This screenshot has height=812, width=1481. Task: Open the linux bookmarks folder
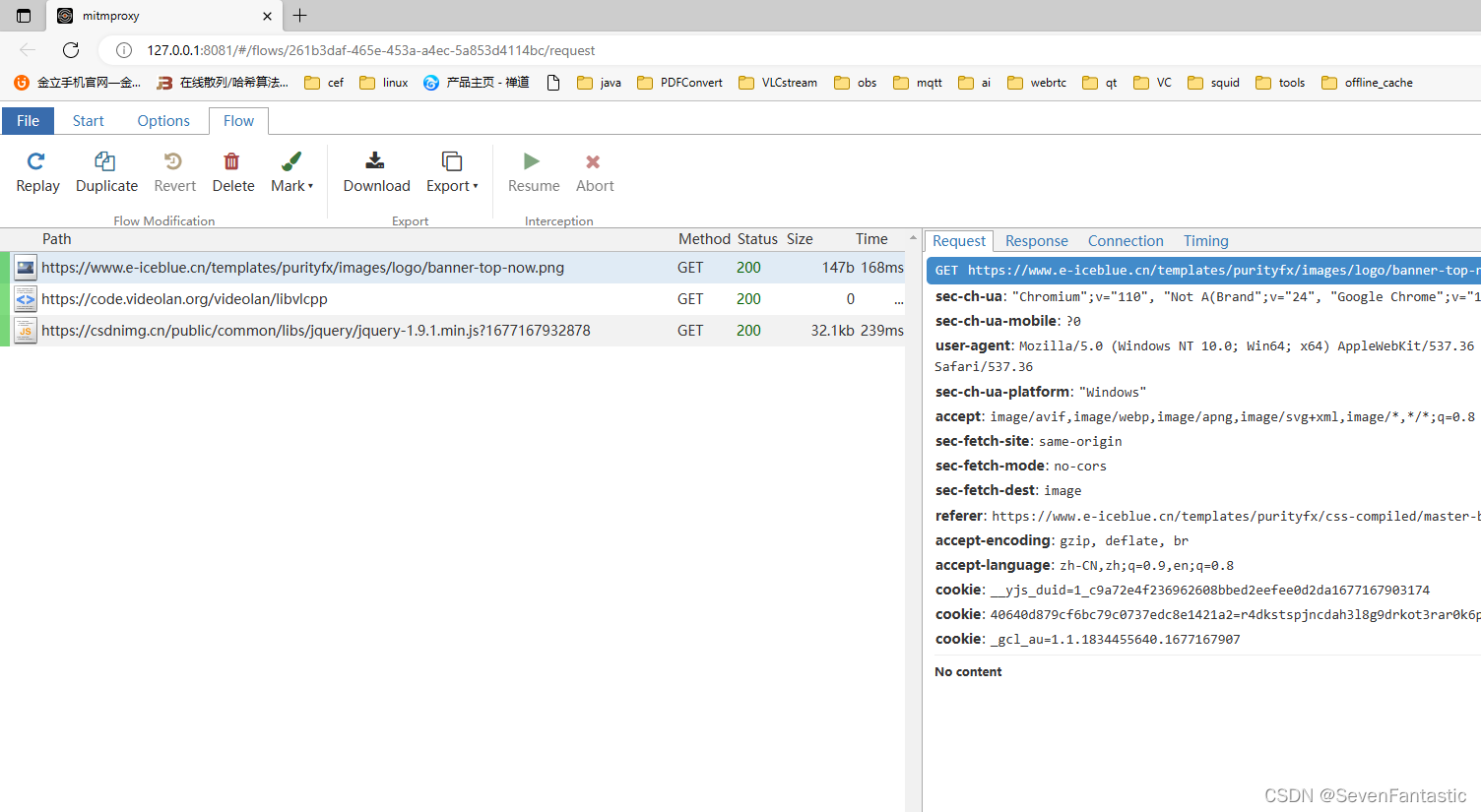[384, 83]
